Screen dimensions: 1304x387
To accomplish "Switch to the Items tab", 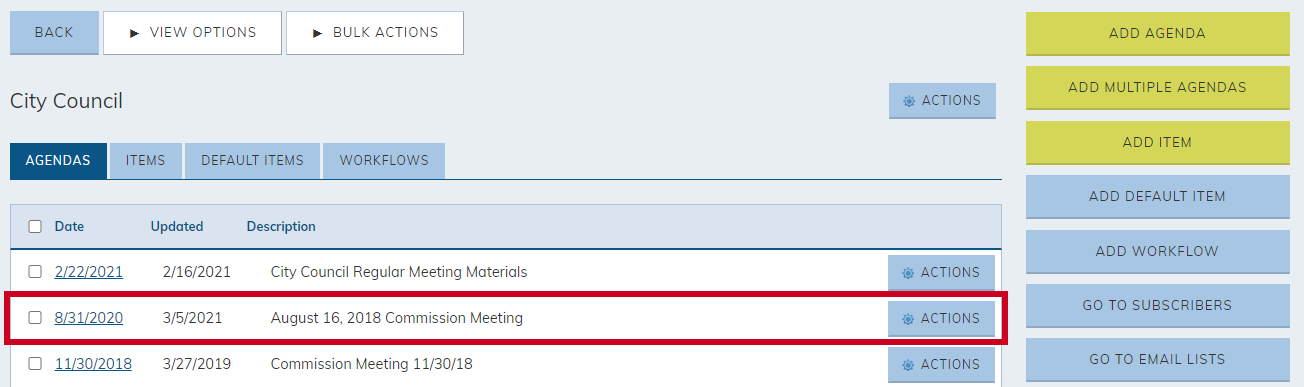I will pyautogui.click(x=146, y=161).
